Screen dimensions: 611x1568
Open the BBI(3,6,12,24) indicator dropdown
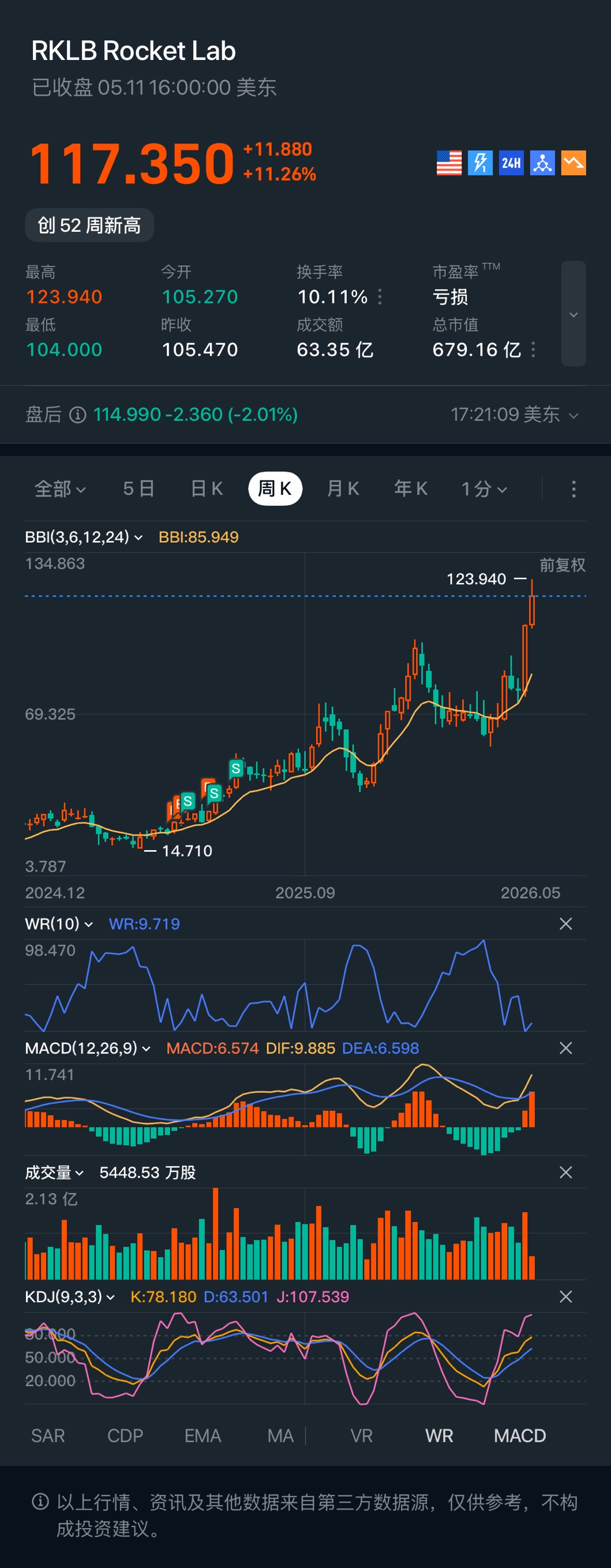click(x=84, y=537)
